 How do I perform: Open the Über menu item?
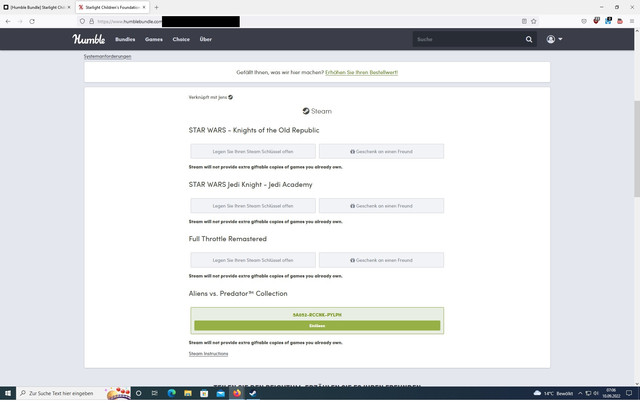tap(206, 39)
